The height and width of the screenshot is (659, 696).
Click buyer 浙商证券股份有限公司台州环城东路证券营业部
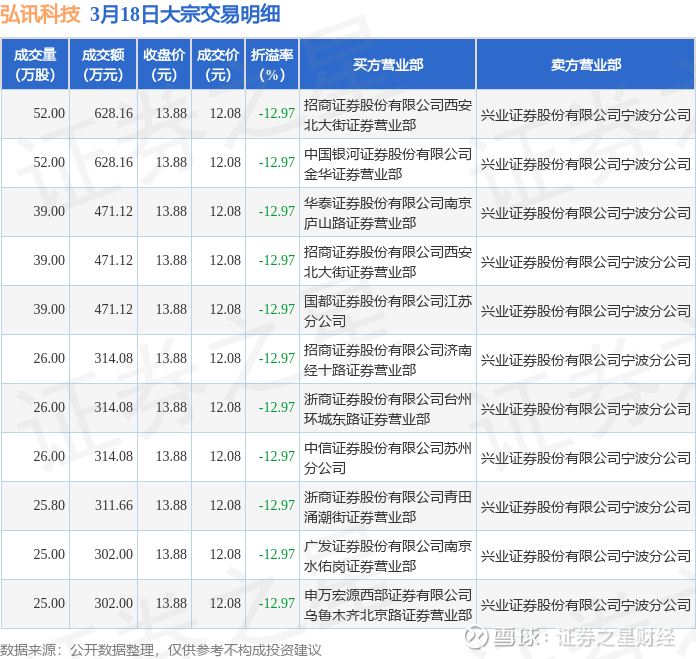(x=388, y=409)
